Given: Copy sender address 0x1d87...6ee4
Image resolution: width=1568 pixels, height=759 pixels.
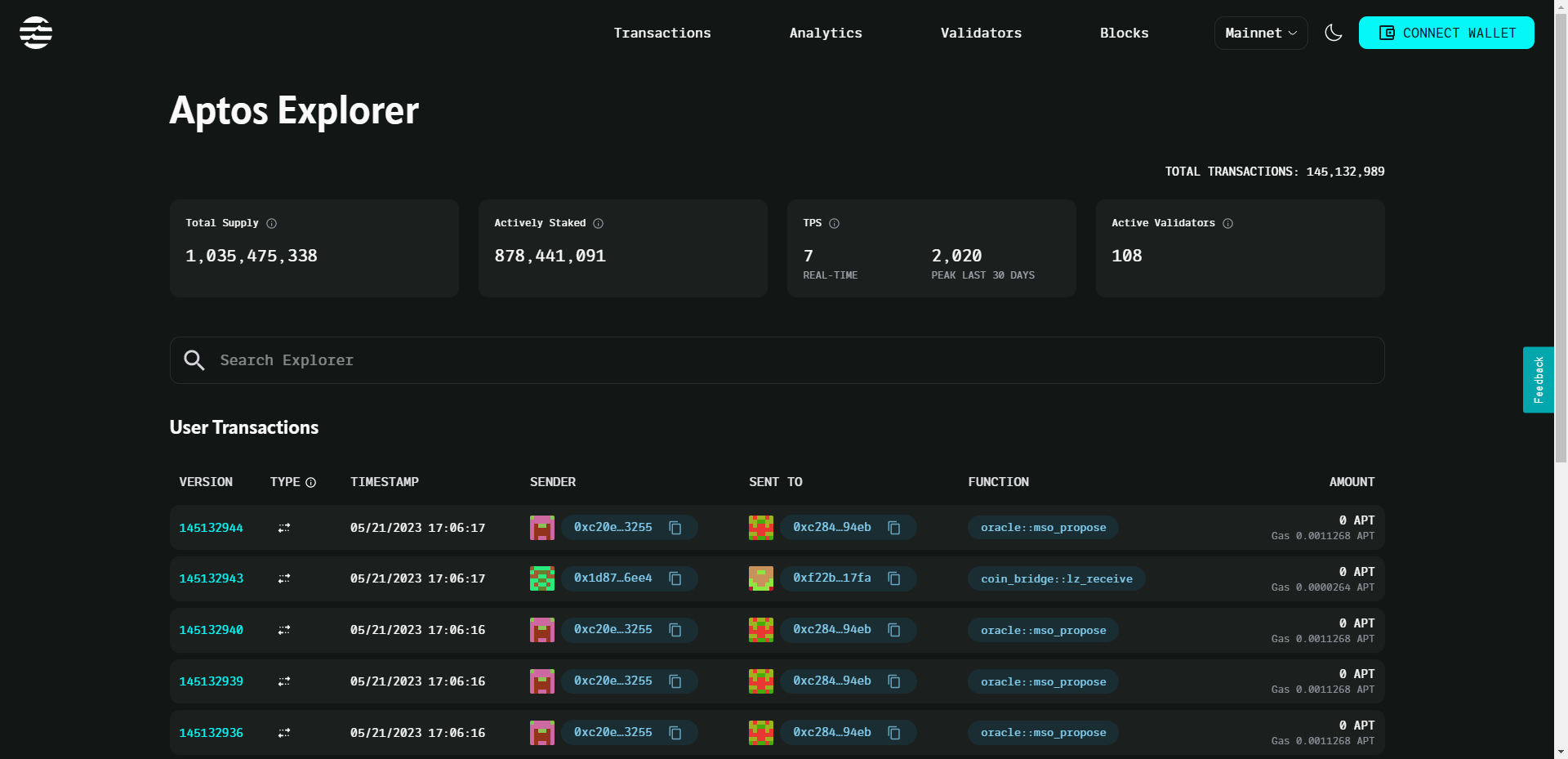Looking at the screenshot, I should coord(675,578).
